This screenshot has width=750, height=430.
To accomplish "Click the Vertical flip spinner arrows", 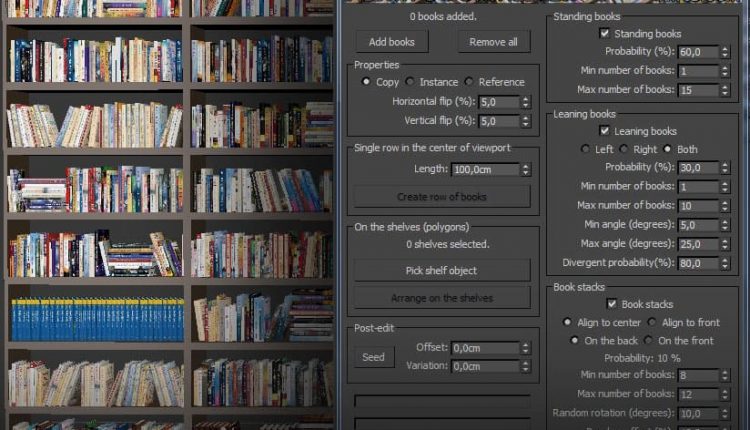I will click(526, 121).
